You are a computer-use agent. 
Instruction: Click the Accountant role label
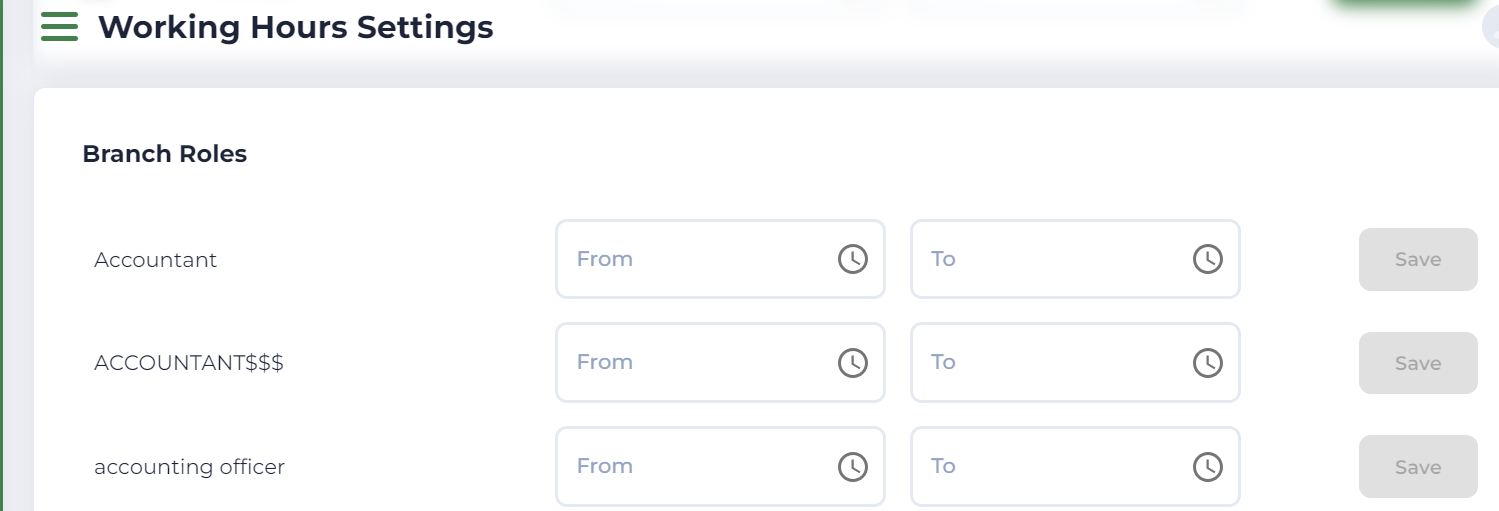click(x=155, y=260)
